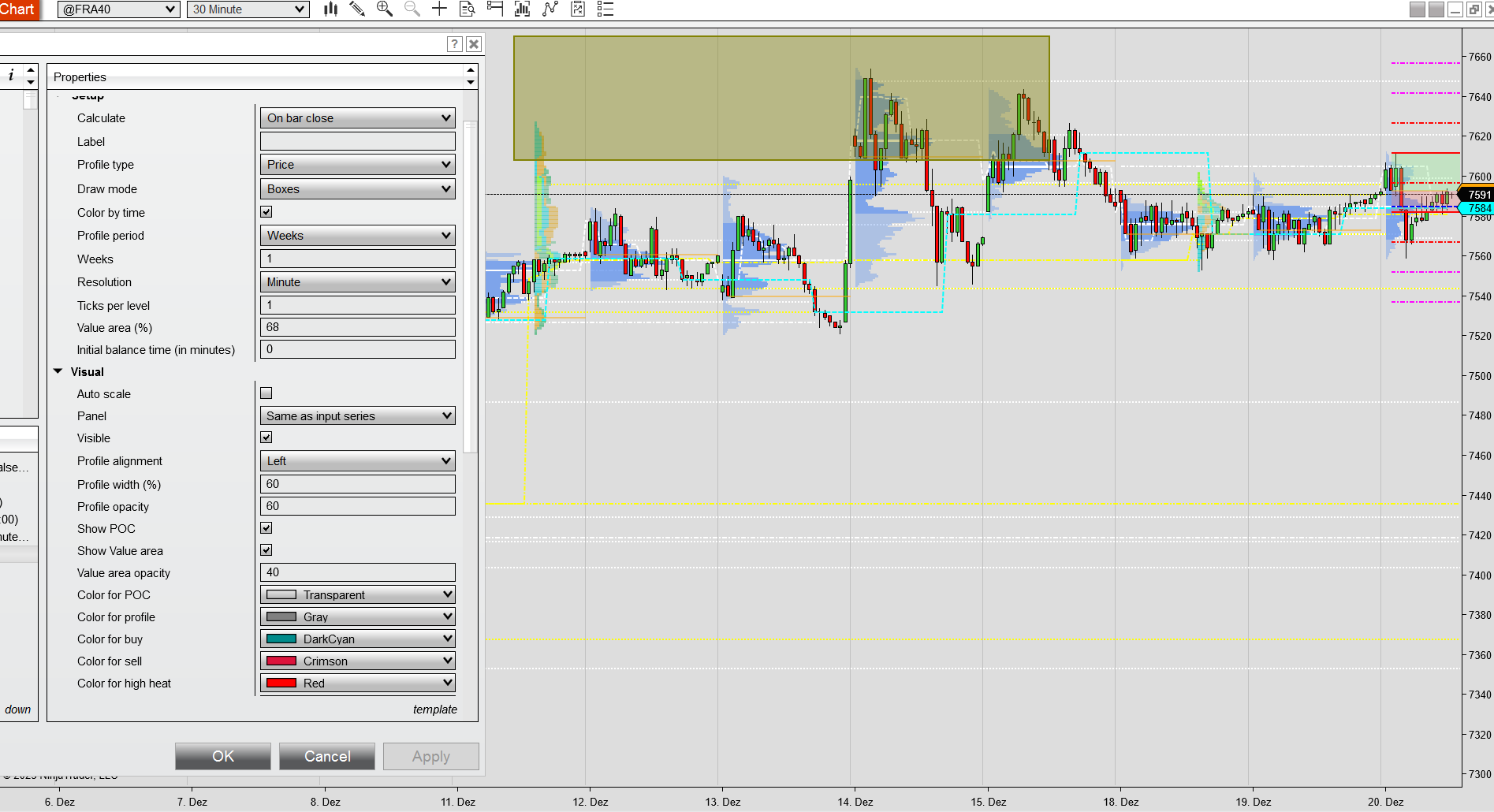Open the indicators line icon
1494x812 pixels.
coord(550,9)
